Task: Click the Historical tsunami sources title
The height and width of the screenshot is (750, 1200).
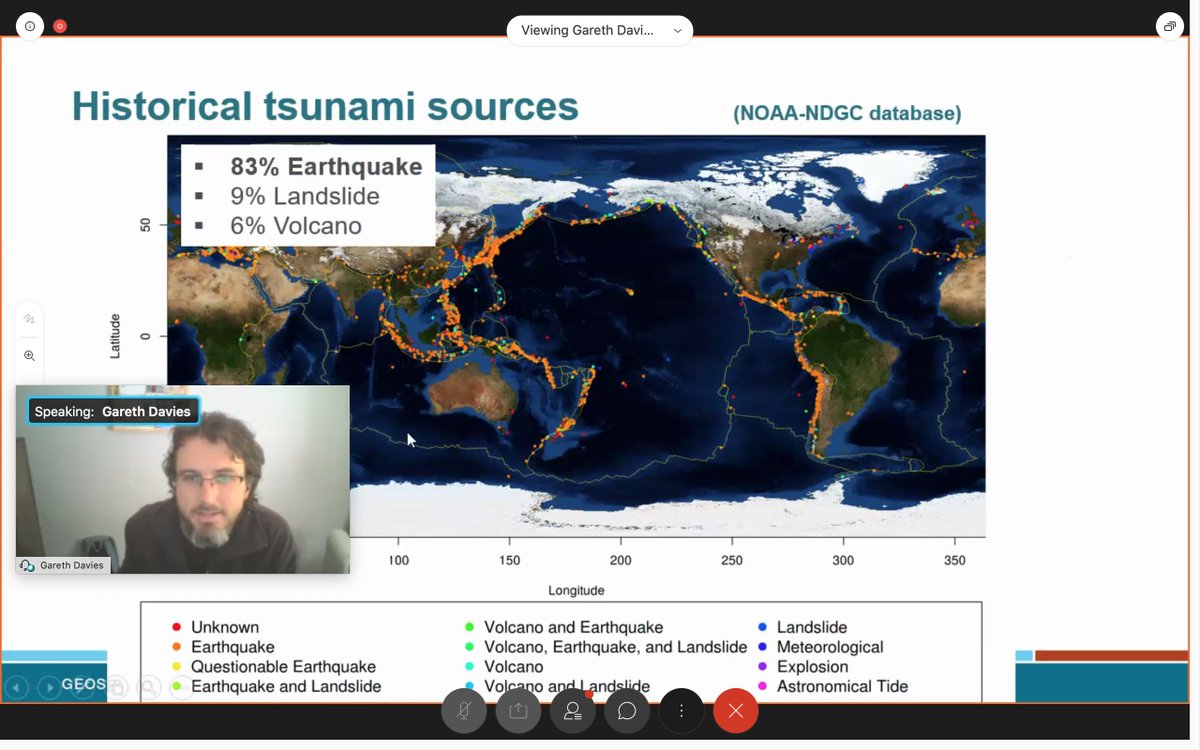Action: [x=325, y=106]
